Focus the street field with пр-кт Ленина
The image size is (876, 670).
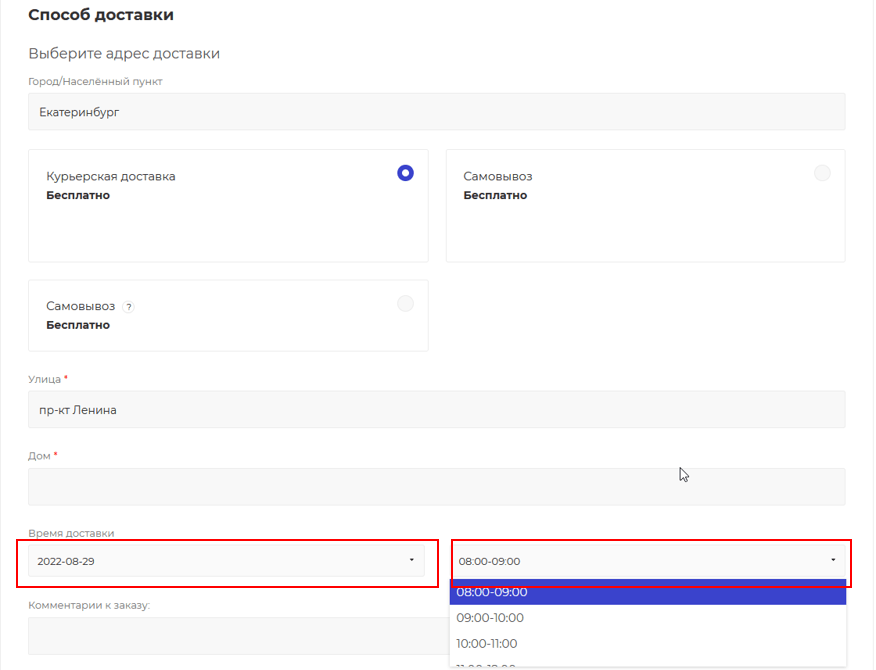pyautogui.click(x=436, y=409)
